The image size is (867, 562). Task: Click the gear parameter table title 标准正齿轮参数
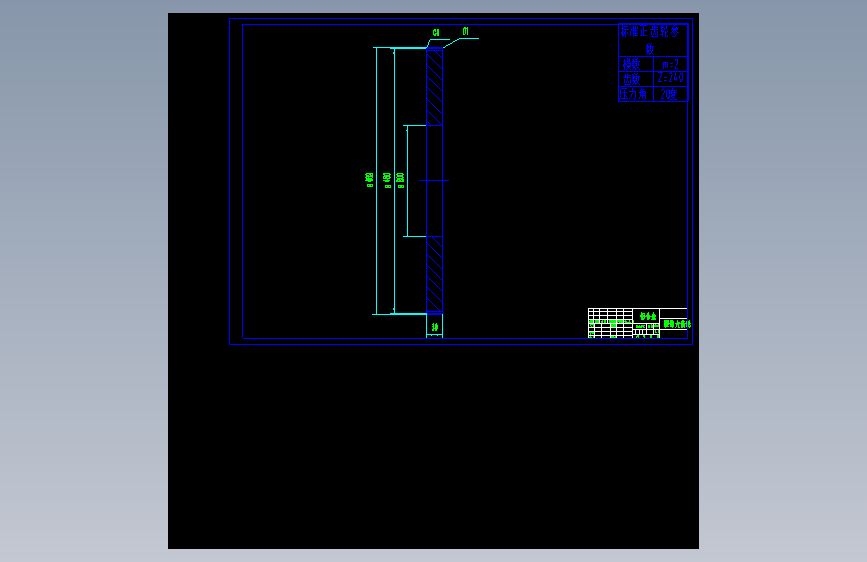tap(650, 40)
